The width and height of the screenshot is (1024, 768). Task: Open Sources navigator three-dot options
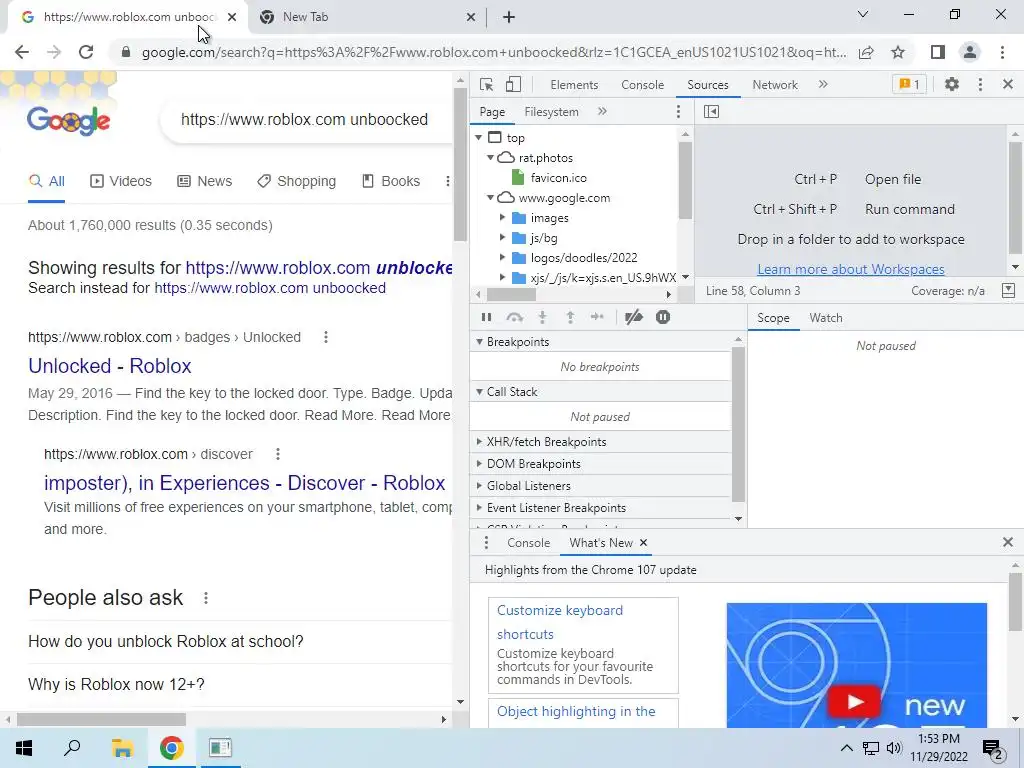point(679,112)
